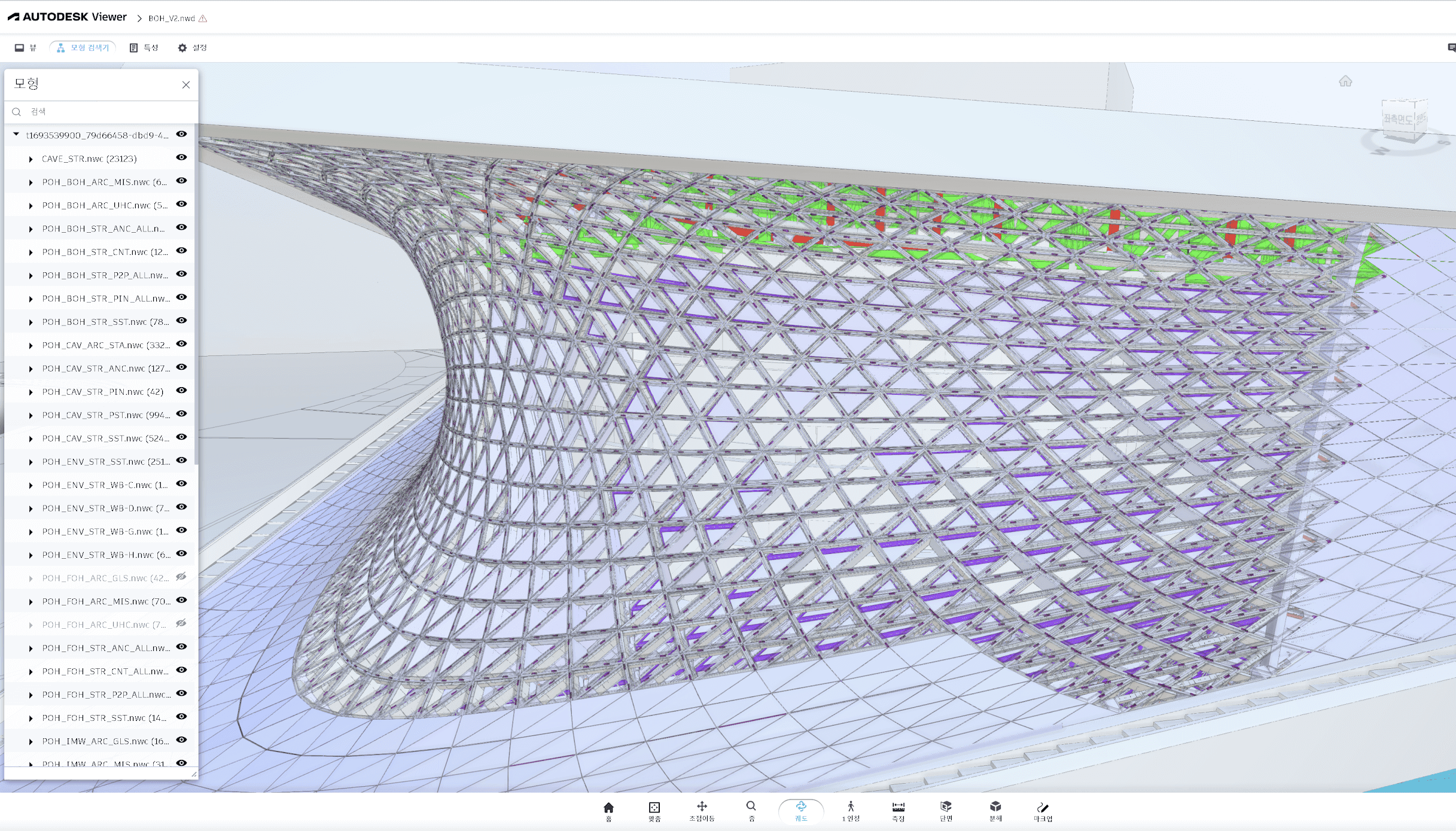Select the Measure (측정) tool
The height and width of the screenshot is (831, 1456).
click(x=898, y=811)
